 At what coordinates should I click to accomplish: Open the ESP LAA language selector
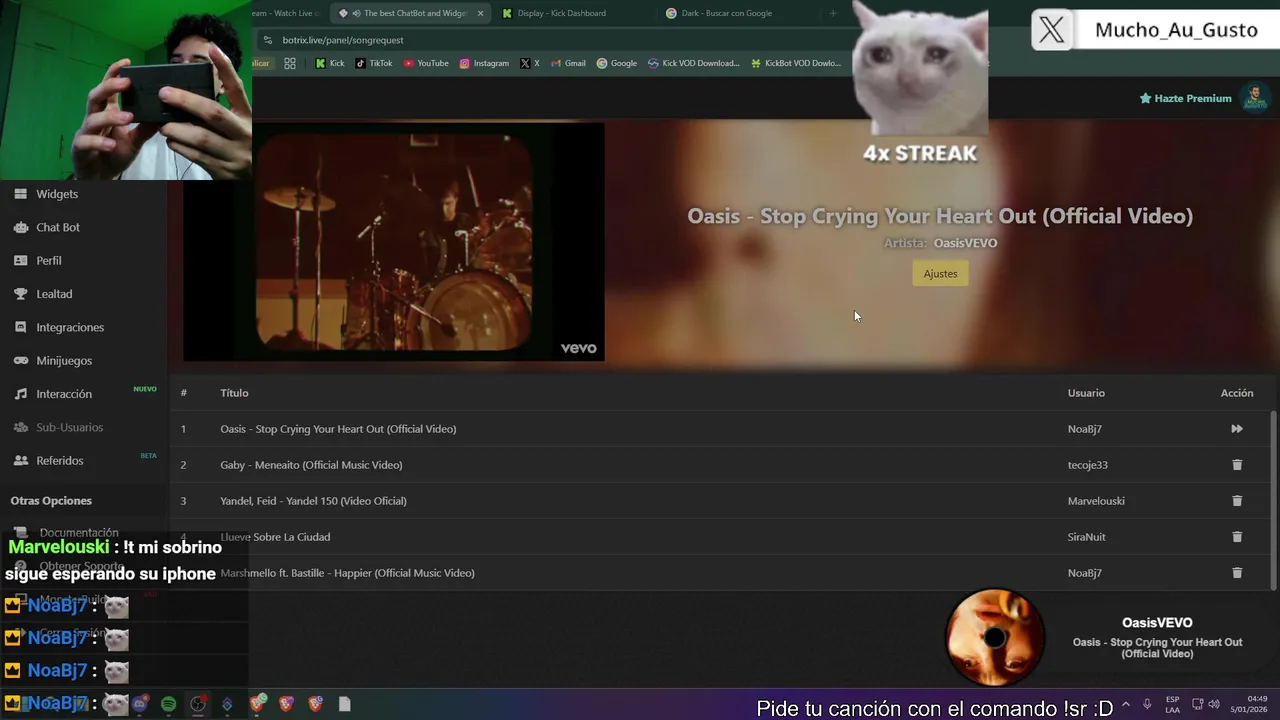[x=1172, y=704]
